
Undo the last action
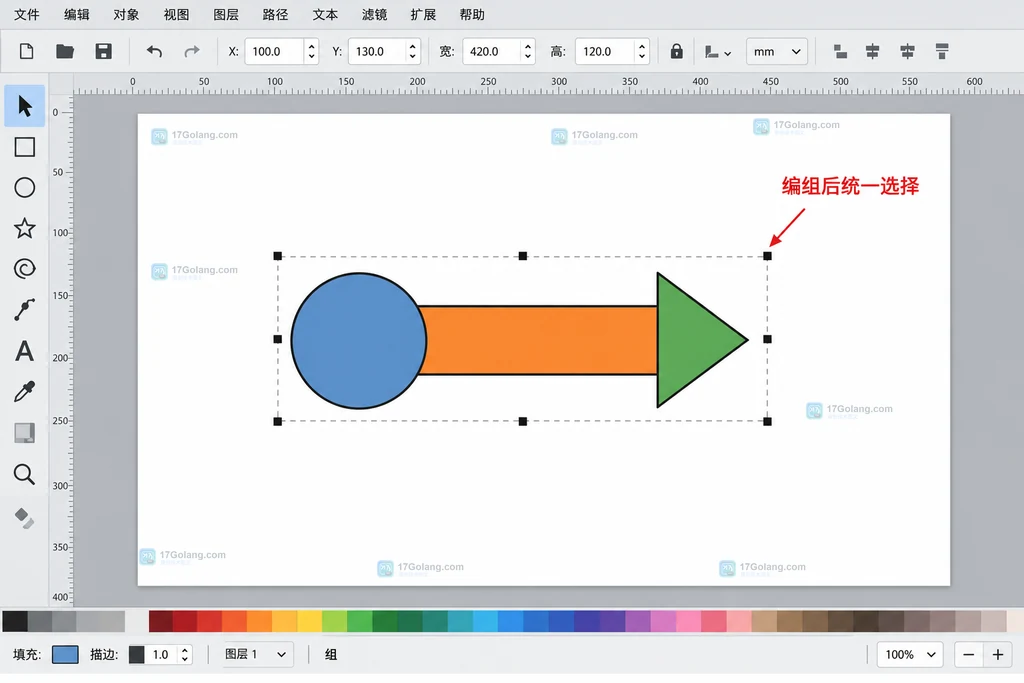click(154, 52)
